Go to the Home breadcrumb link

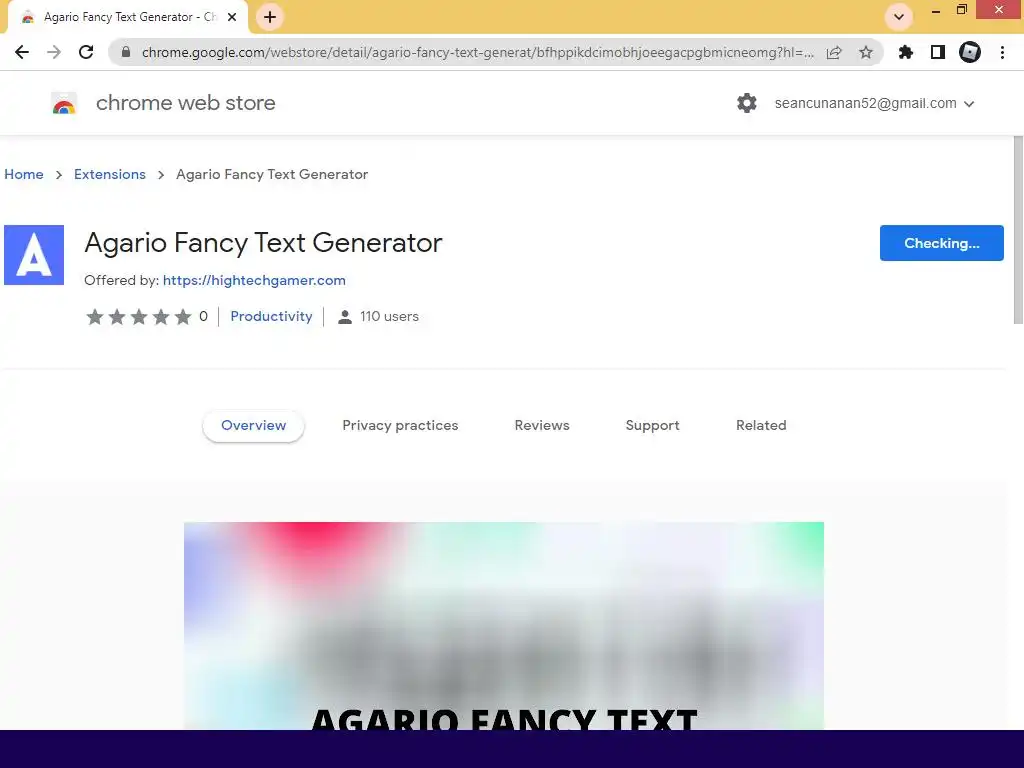click(24, 174)
